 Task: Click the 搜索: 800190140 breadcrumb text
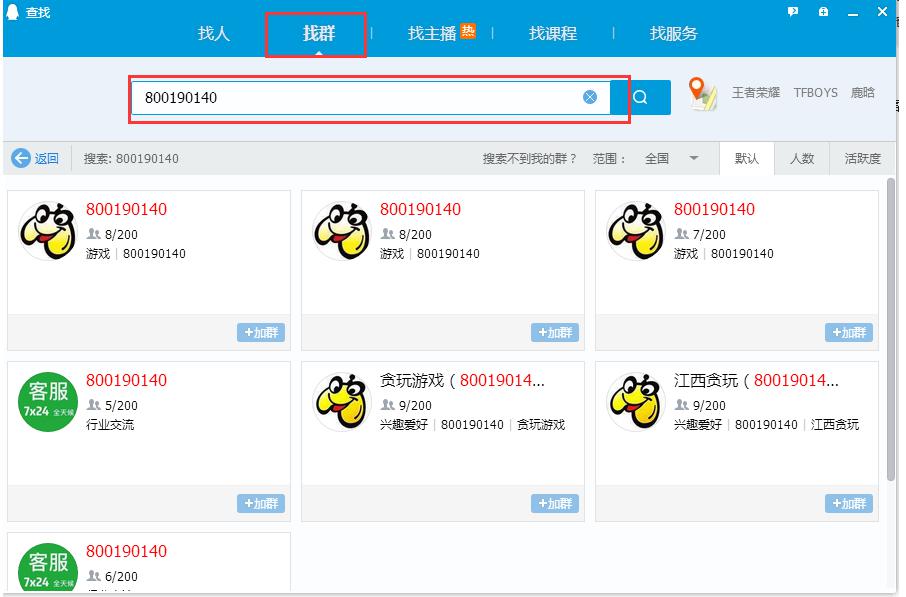[131, 158]
